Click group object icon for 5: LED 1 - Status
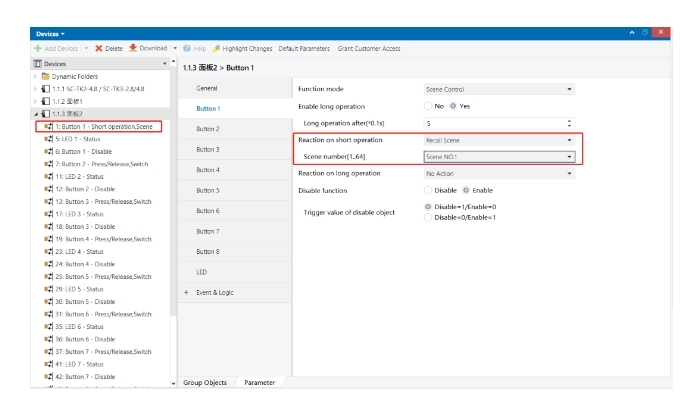Image resolution: width=685 pixels, height=413 pixels. (47, 138)
